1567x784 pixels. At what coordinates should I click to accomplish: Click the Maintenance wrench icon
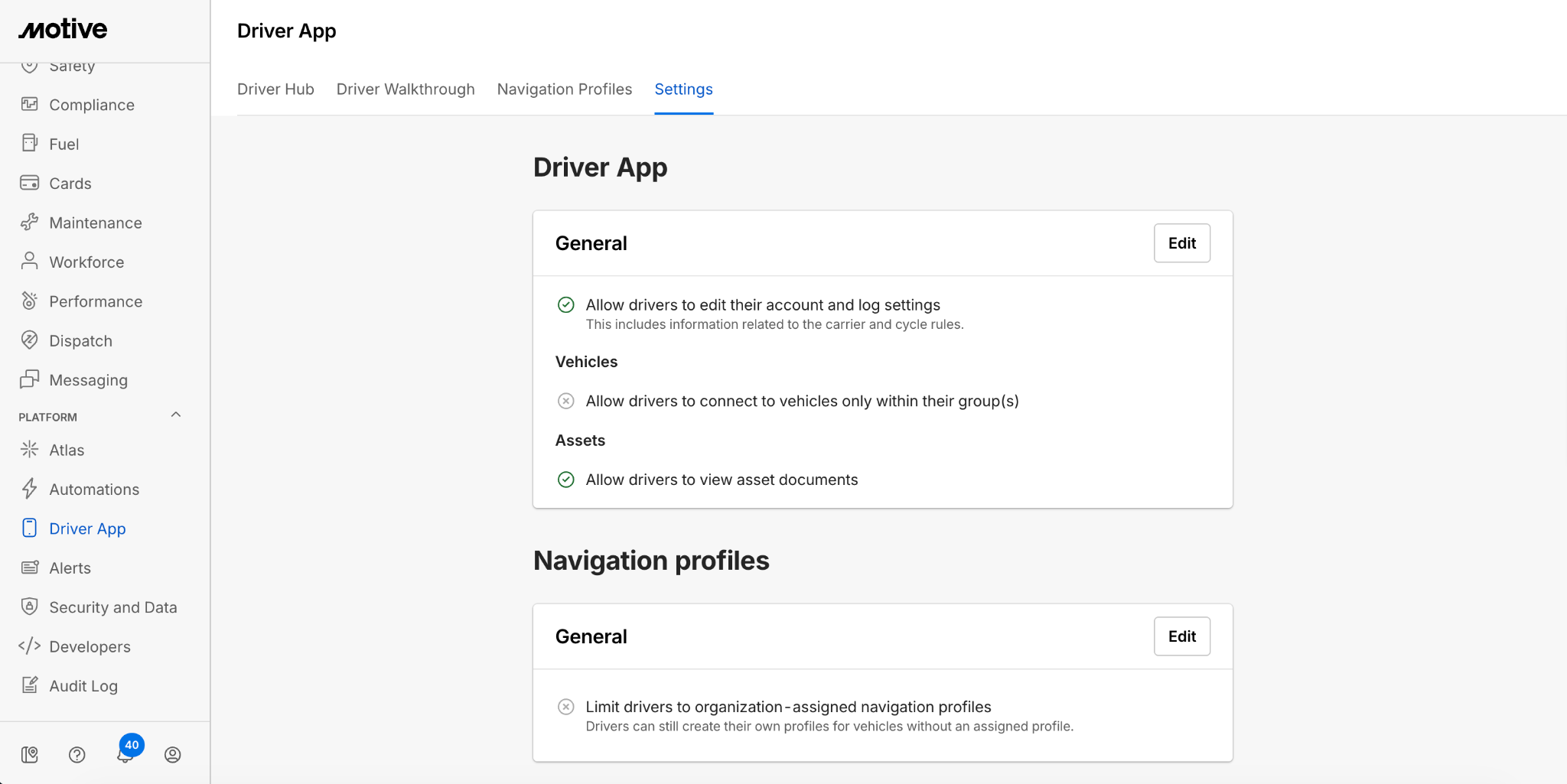[30, 222]
